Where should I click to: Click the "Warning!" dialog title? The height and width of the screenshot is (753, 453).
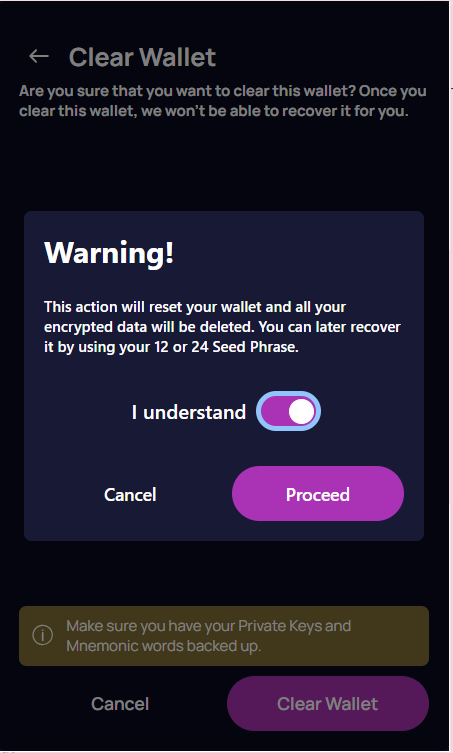coord(109,252)
